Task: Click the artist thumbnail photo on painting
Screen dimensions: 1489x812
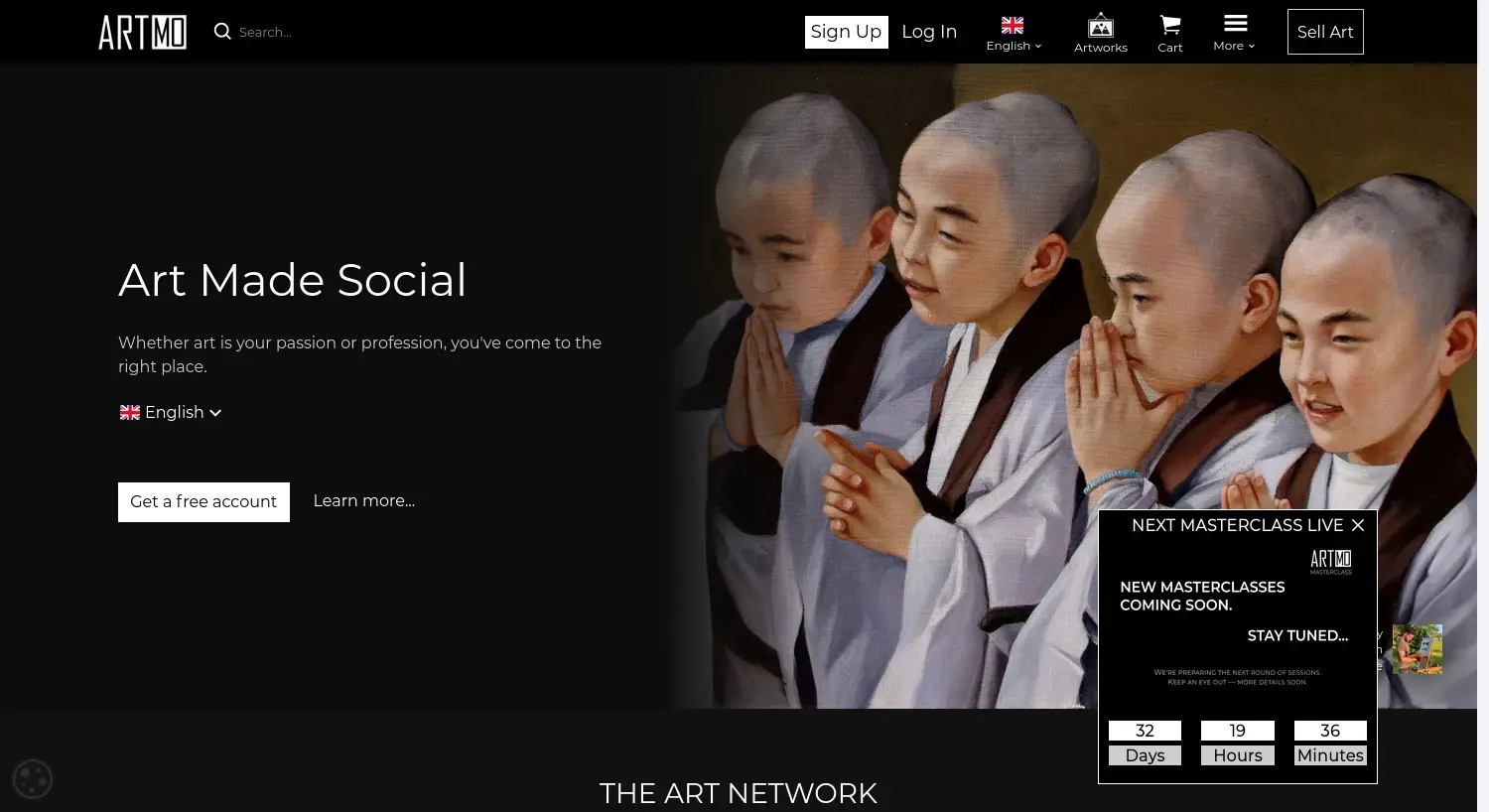Action: (x=1418, y=649)
